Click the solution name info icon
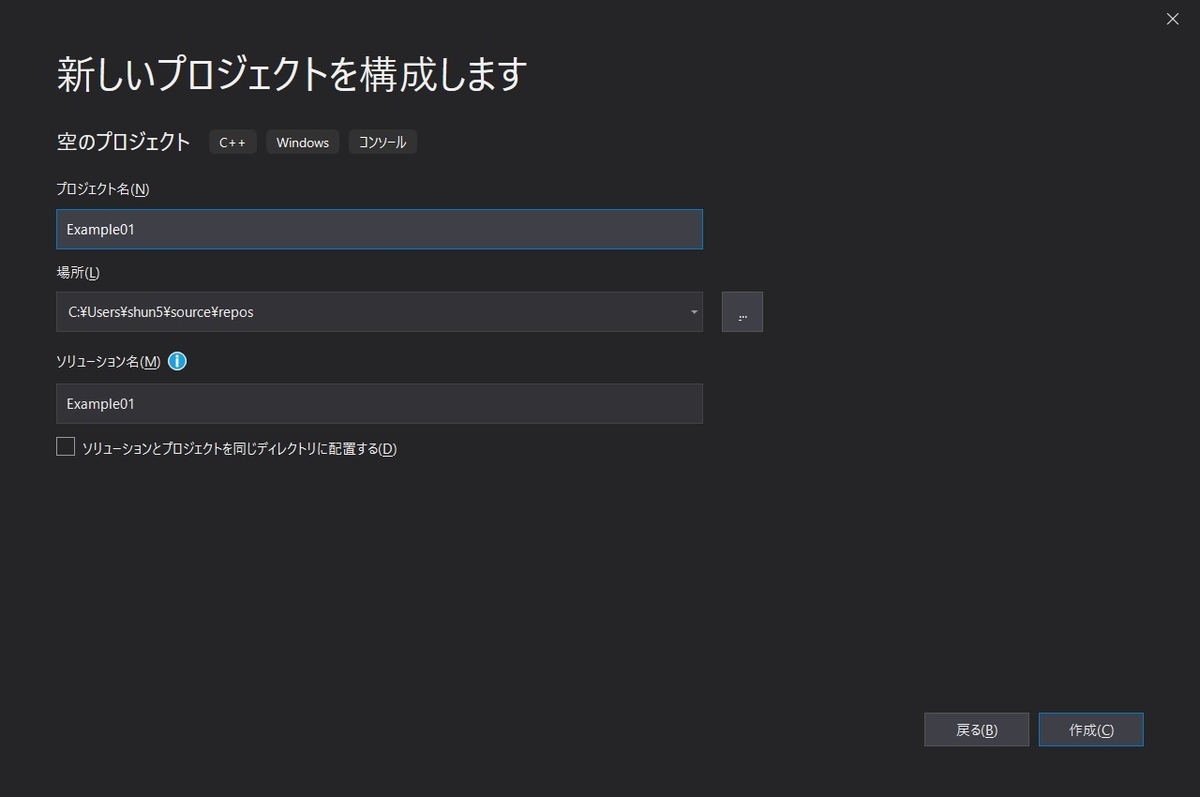Viewport: 1200px width, 797px height. pos(177,361)
